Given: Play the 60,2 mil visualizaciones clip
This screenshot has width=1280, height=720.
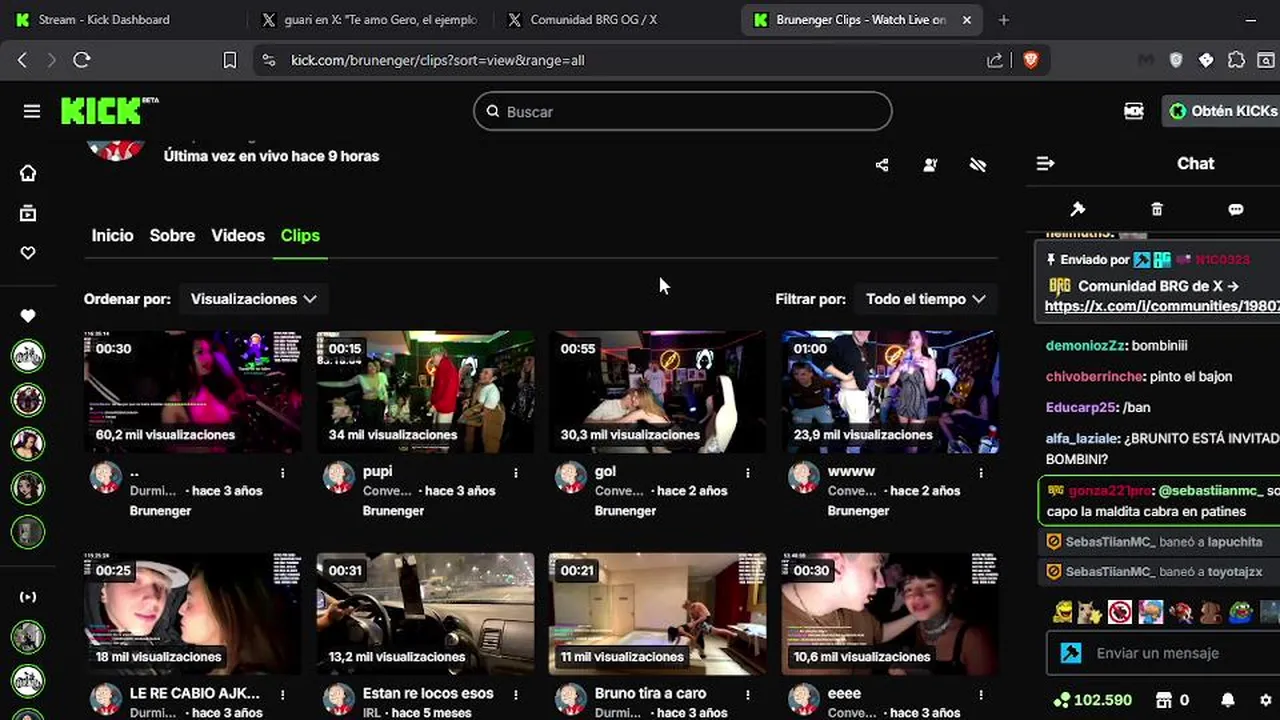Looking at the screenshot, I should (x=193, y=392).
